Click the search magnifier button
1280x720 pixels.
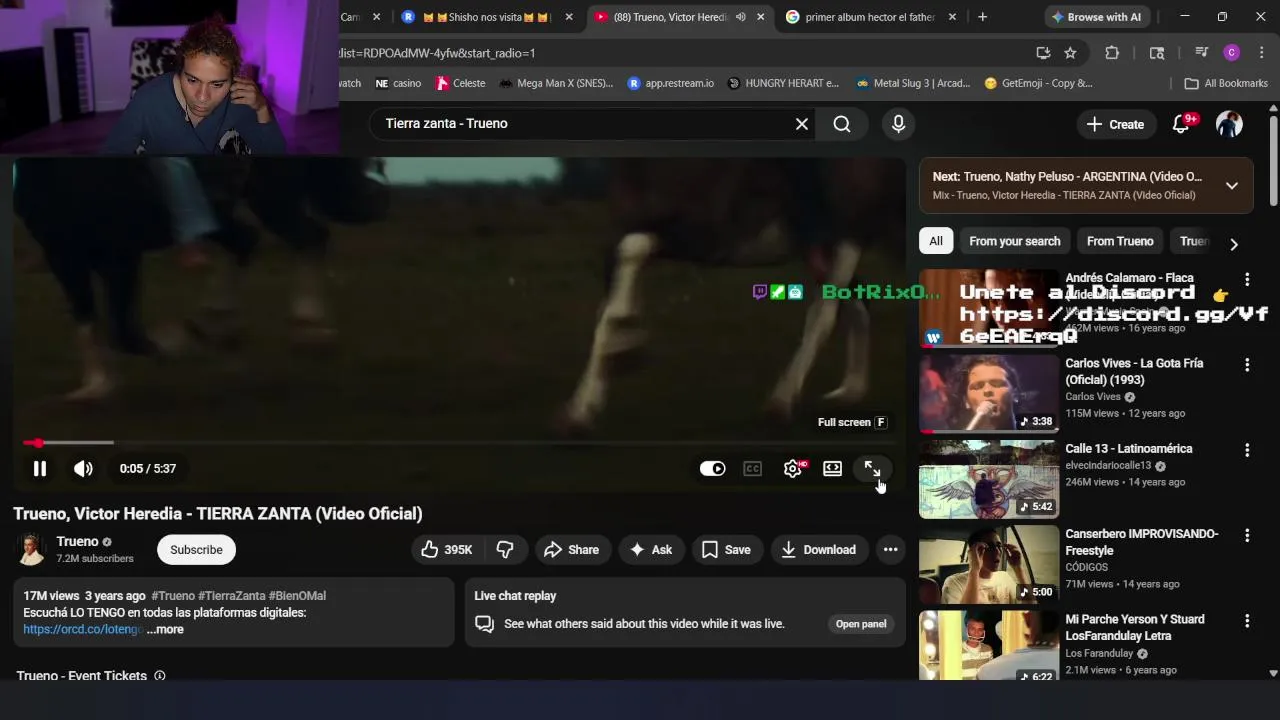[x=842, y=123]
